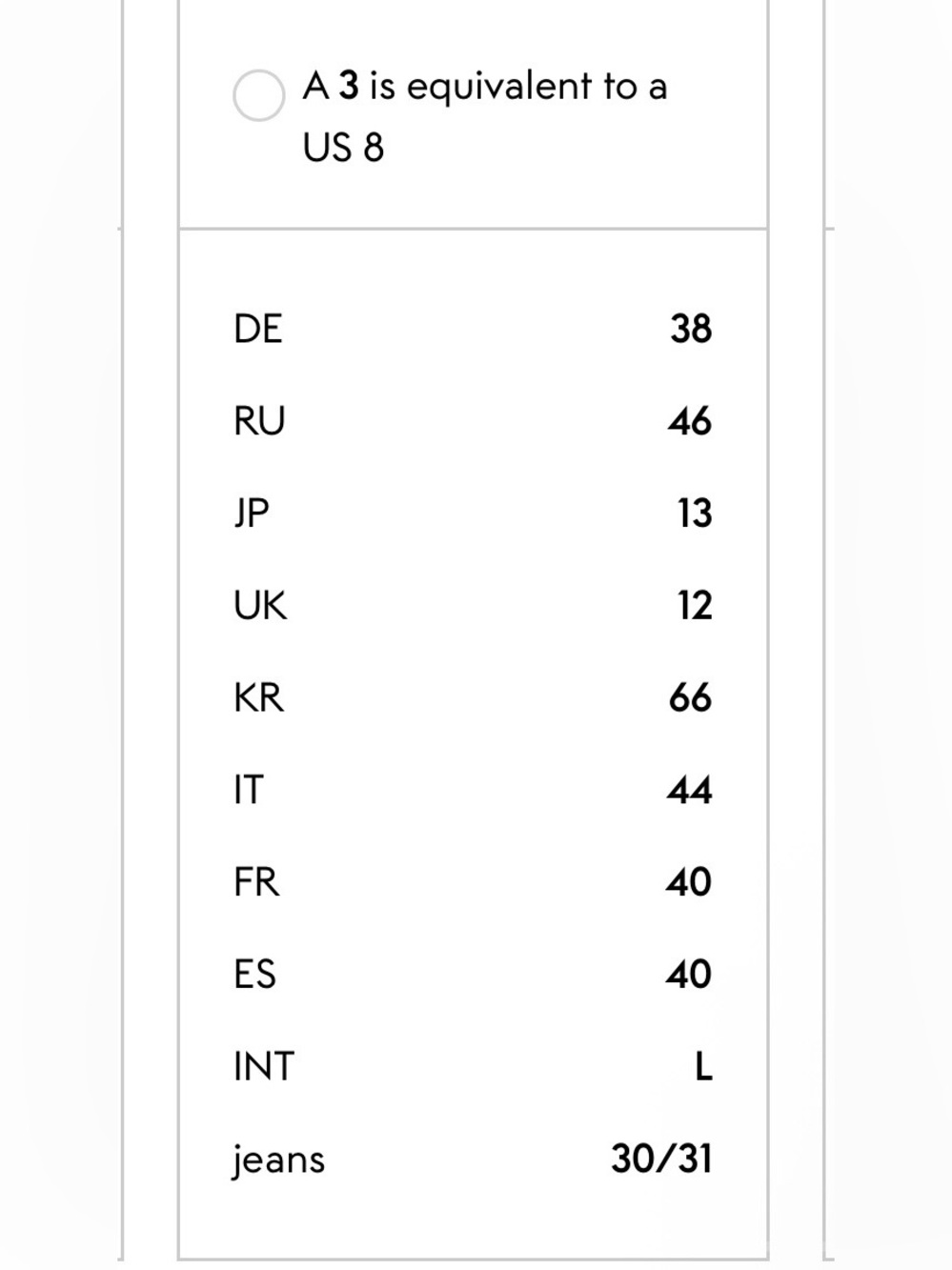Click the jeans size value 30/31
This screenshot has width=952, height=1270.
pyautogui.click(x=661, y=1159)
